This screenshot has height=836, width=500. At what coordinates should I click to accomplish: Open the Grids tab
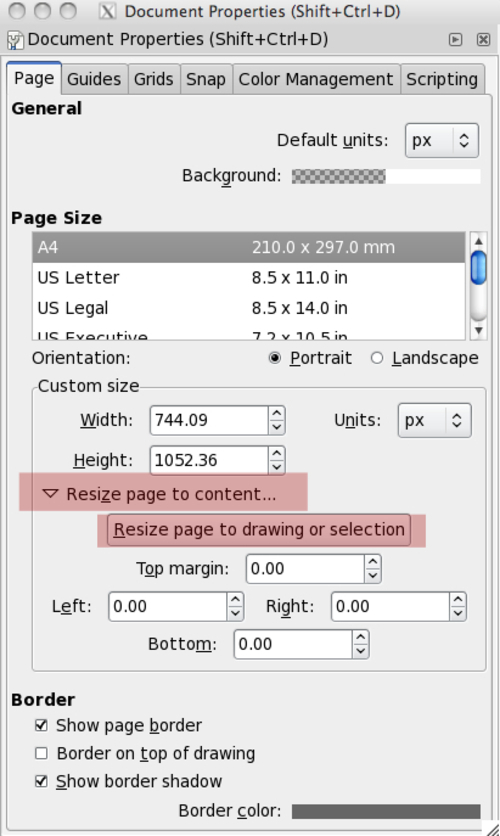[x=154, y=79]
